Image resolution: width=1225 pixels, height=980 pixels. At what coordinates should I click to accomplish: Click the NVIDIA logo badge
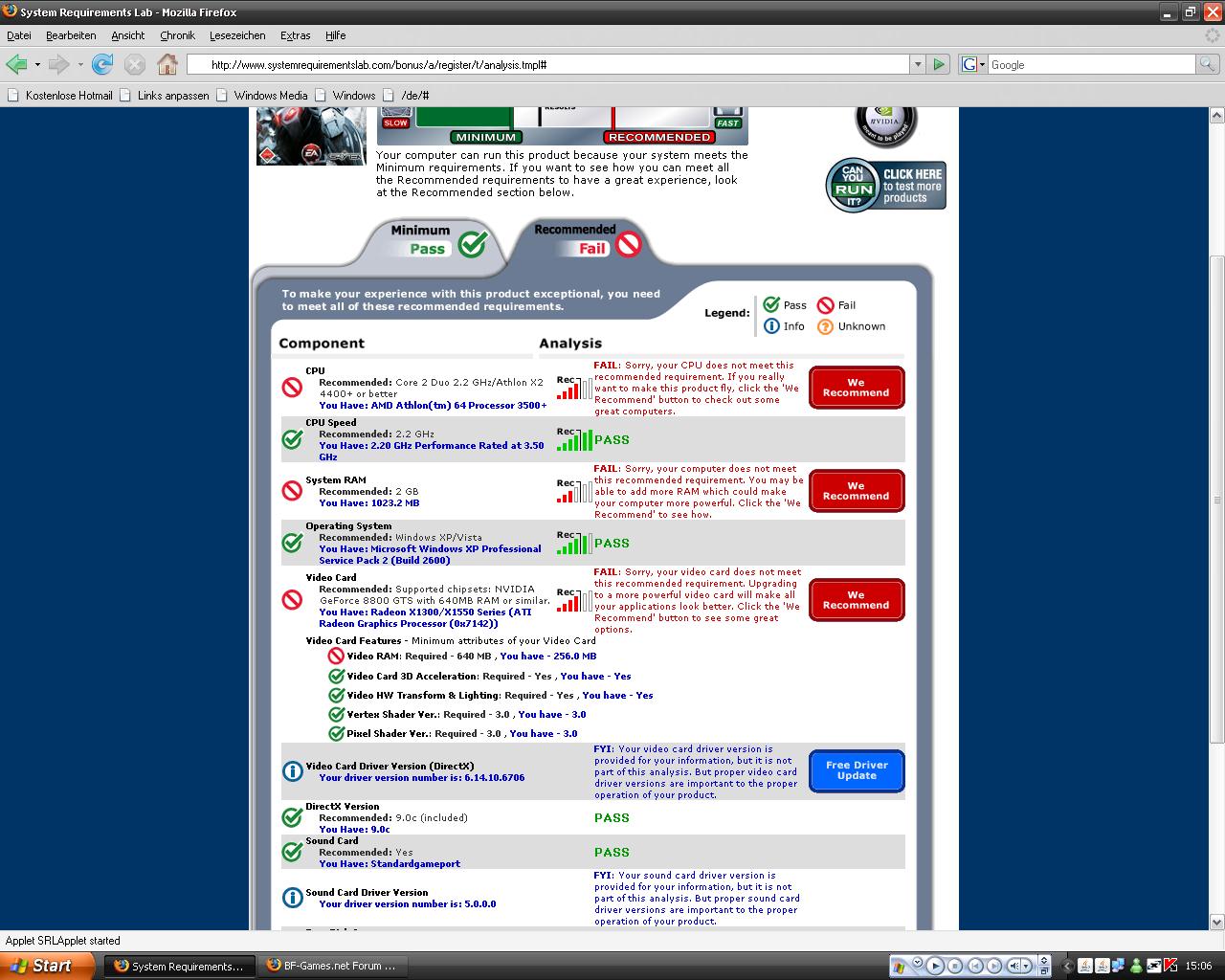(x=885, y=126)
